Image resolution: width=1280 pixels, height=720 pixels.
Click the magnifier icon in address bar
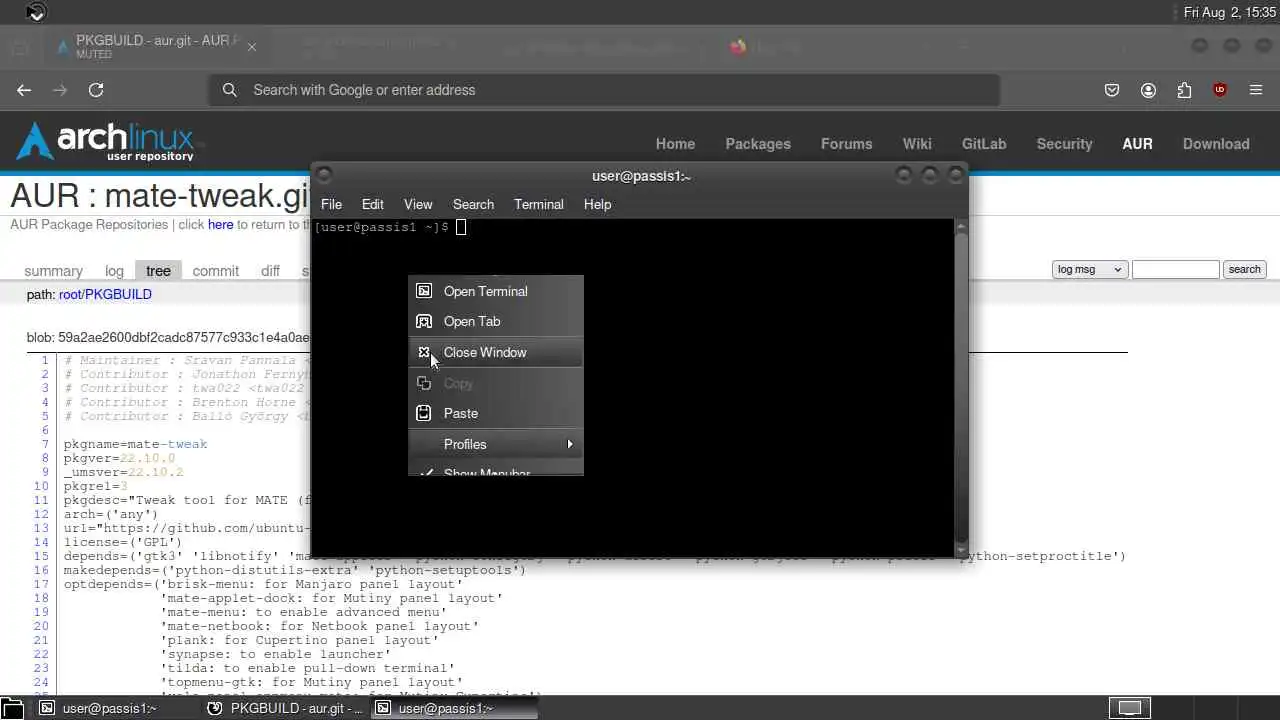click(230, 90)
